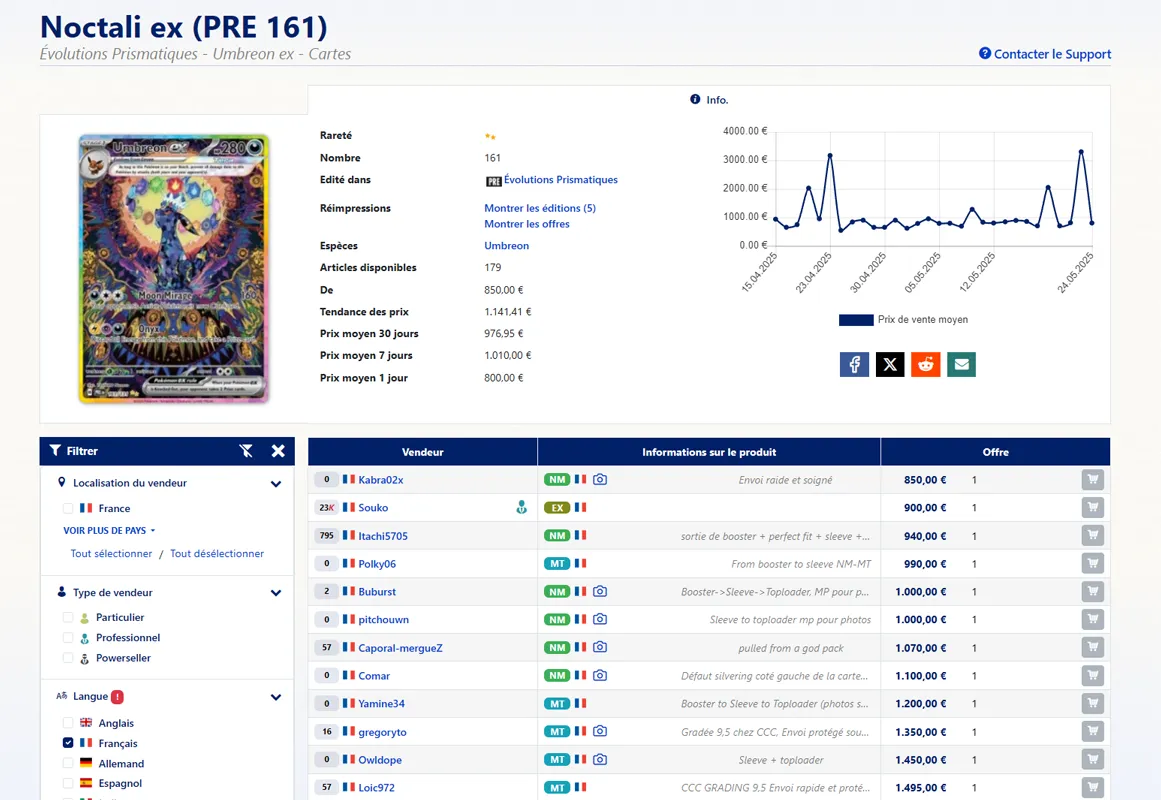
Task: Uncheck the Français language filter
Action: click(68, 743)
